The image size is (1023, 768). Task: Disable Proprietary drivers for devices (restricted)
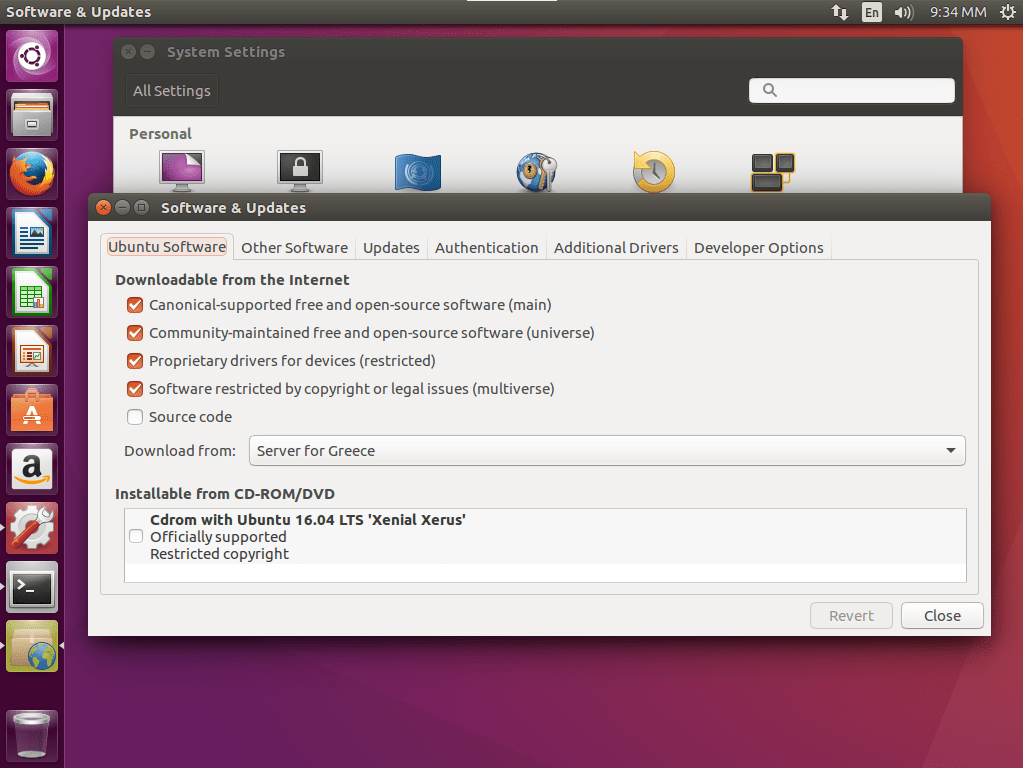[x=135, y=361]
